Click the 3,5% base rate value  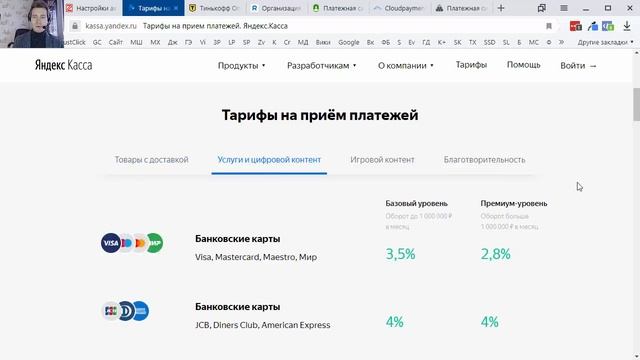400,254
